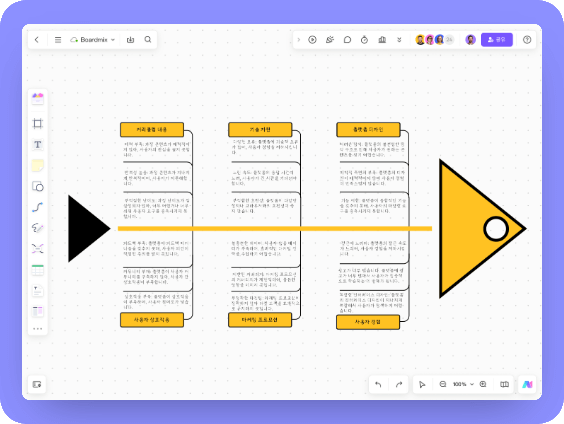564x424 pixels.
Task: Select the pen drawing tool
Action: pos(37,228)
